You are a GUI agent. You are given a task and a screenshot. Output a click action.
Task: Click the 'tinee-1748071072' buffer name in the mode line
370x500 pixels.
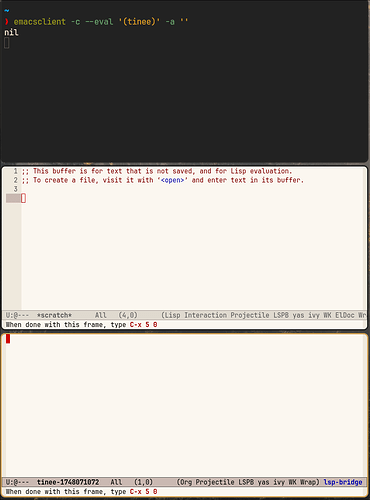pos(68,482)
